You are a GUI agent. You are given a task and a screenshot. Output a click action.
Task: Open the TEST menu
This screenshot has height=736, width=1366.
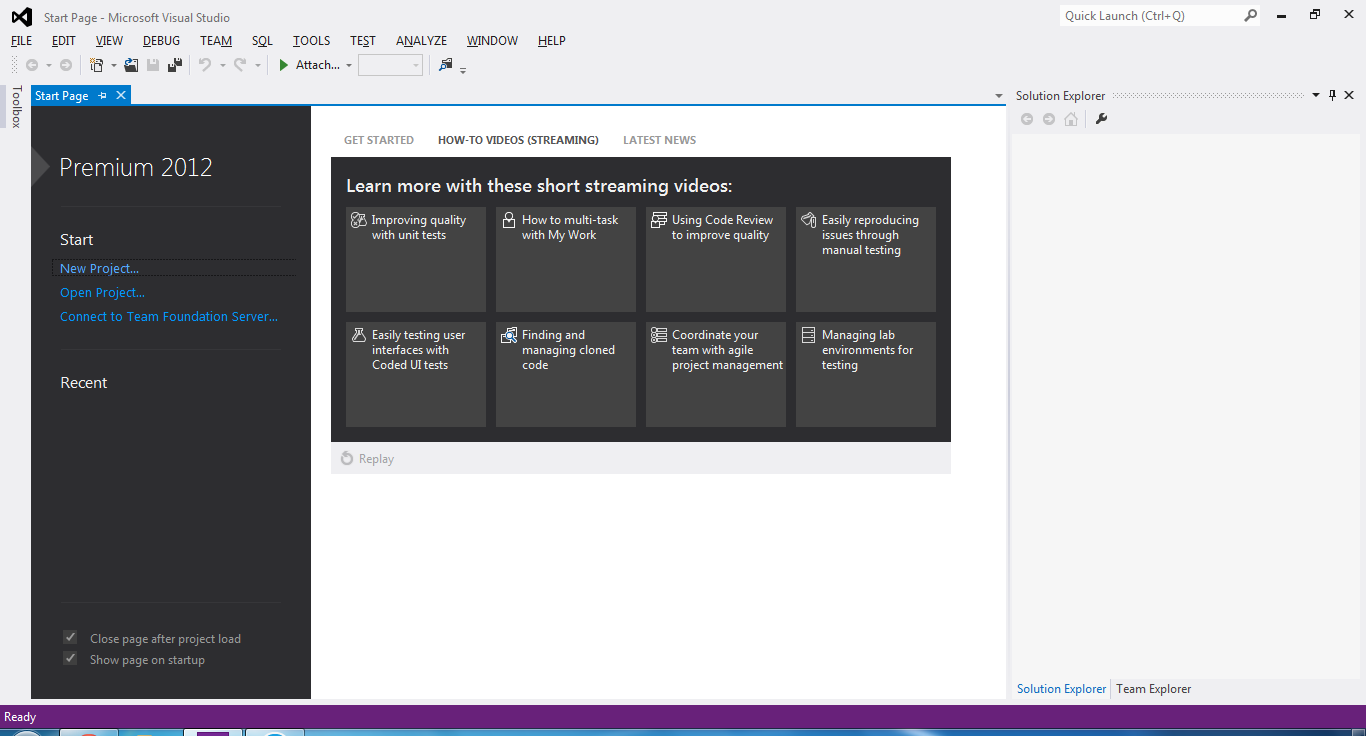(363, 41)
